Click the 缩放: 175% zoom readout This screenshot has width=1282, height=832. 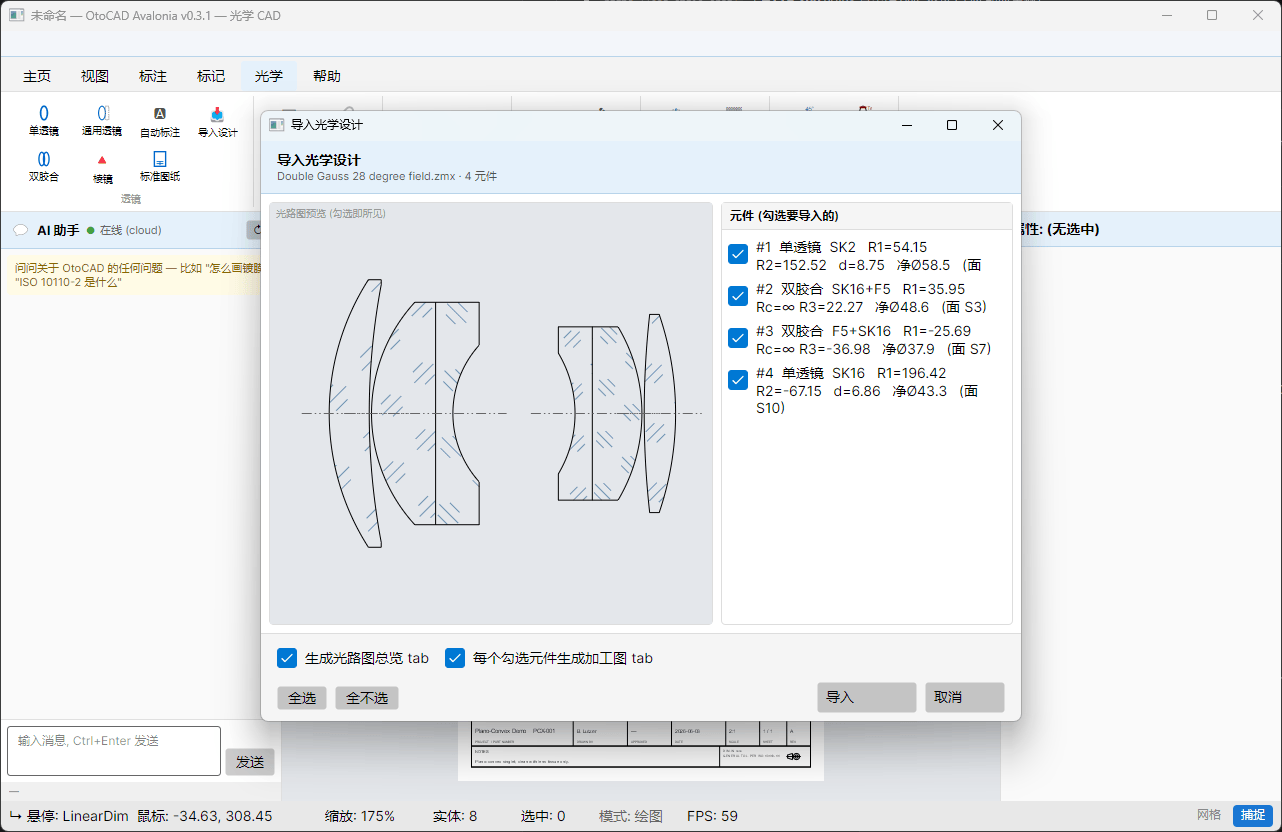coord(360,816)
